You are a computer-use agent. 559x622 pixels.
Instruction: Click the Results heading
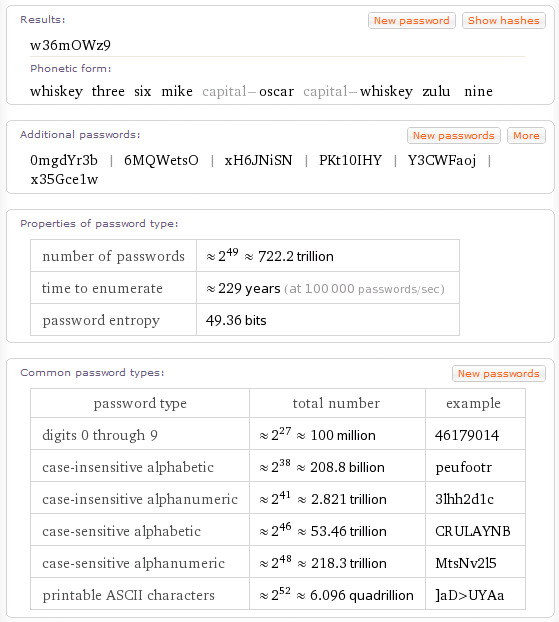(43, 19)
